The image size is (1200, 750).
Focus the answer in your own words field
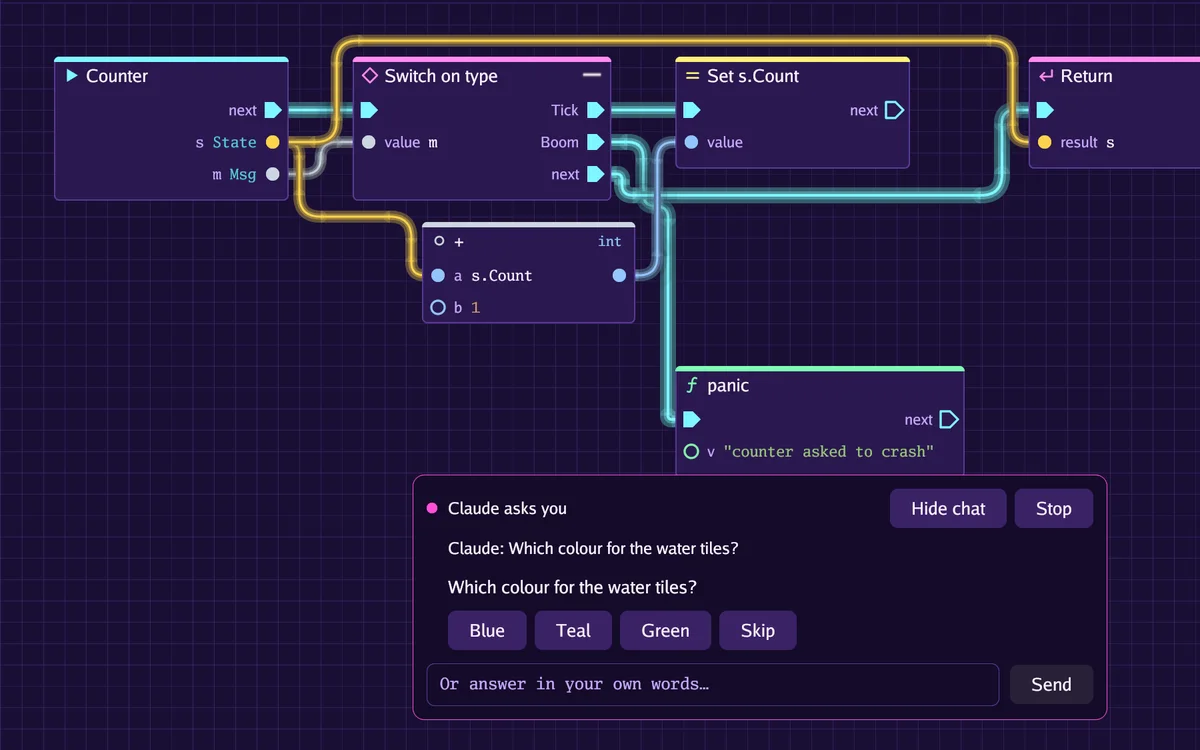click(x=713, y=684)
